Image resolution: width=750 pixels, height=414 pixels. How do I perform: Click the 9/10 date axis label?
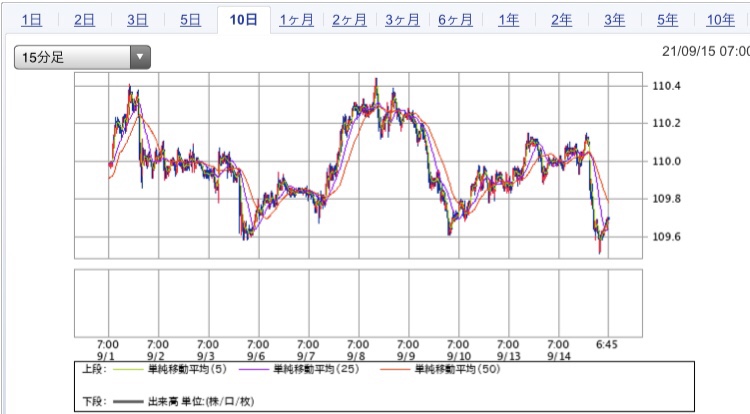[x=459, y=356]
